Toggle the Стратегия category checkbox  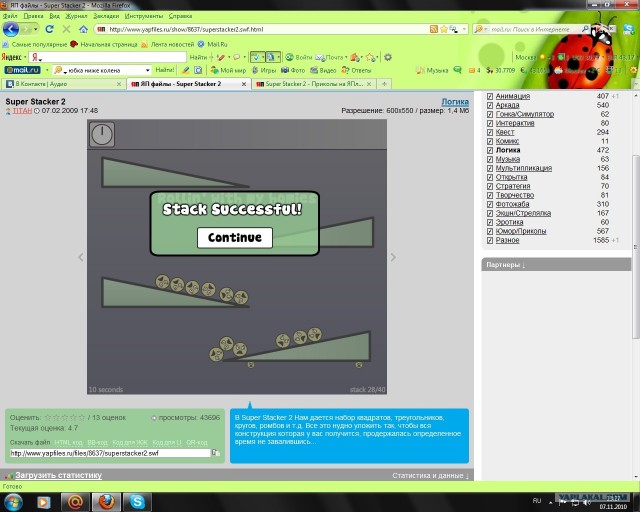click(x=490, y=186)
